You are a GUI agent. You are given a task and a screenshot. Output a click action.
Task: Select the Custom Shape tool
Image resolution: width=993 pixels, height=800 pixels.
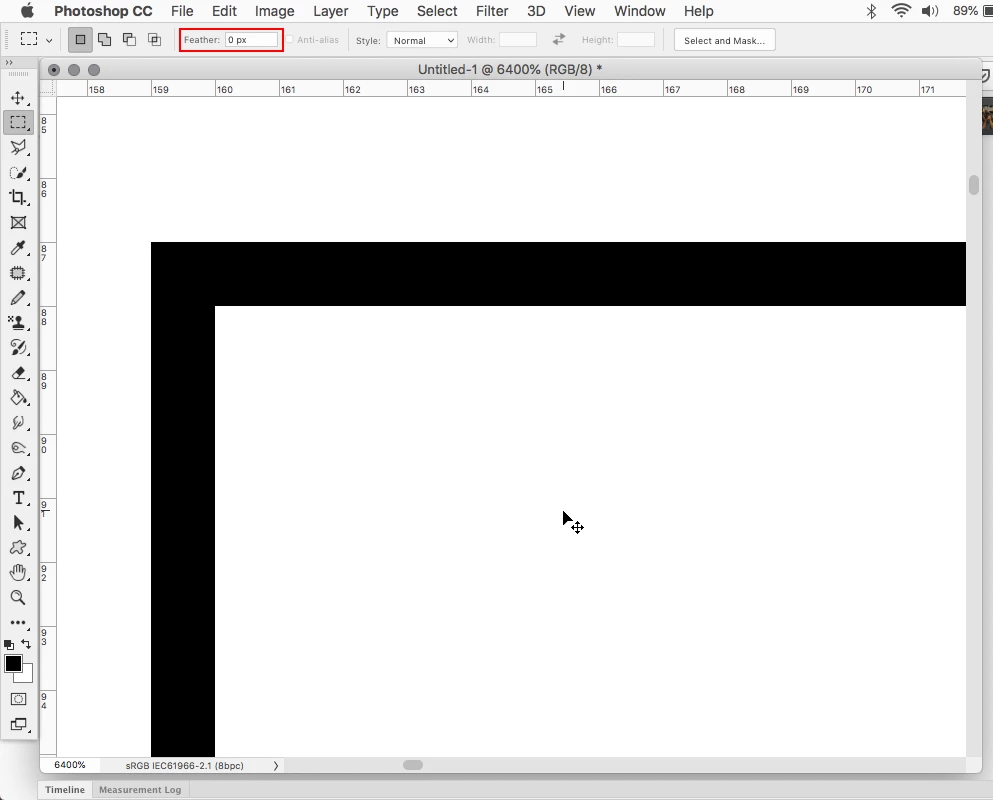(18, 548)
